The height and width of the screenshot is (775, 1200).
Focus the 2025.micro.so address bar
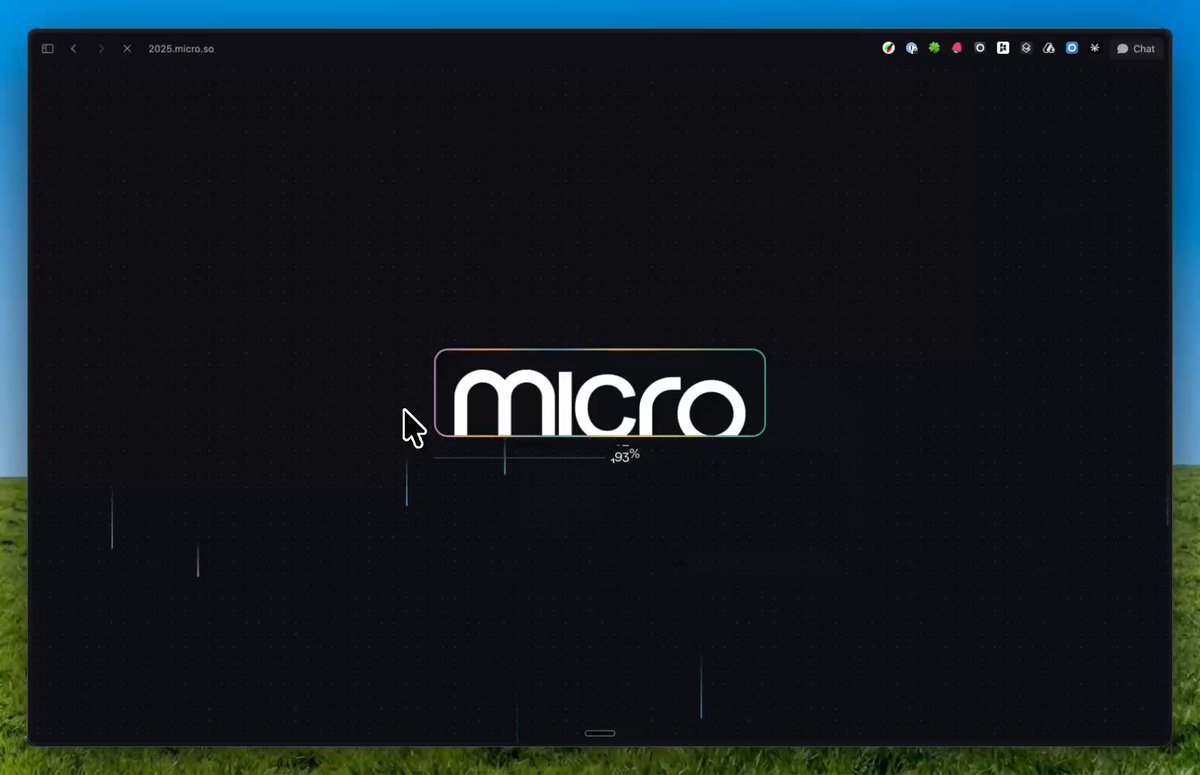(x=181, y=48)
